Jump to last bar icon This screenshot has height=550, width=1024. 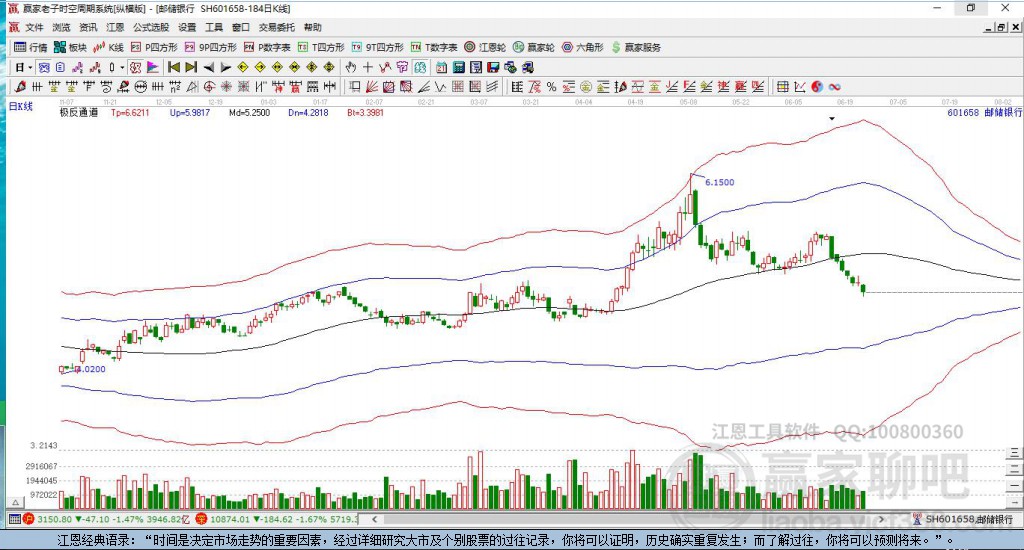191,67
